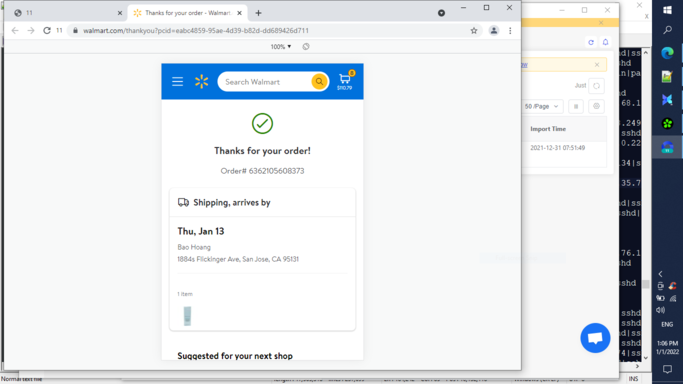Open a new Chrome tab

[x=258, y=13]
